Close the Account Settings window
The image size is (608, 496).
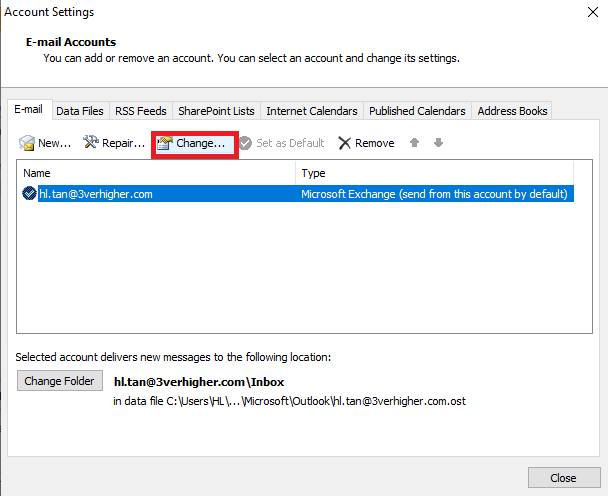pyautogui.click(x=592, y=12)
